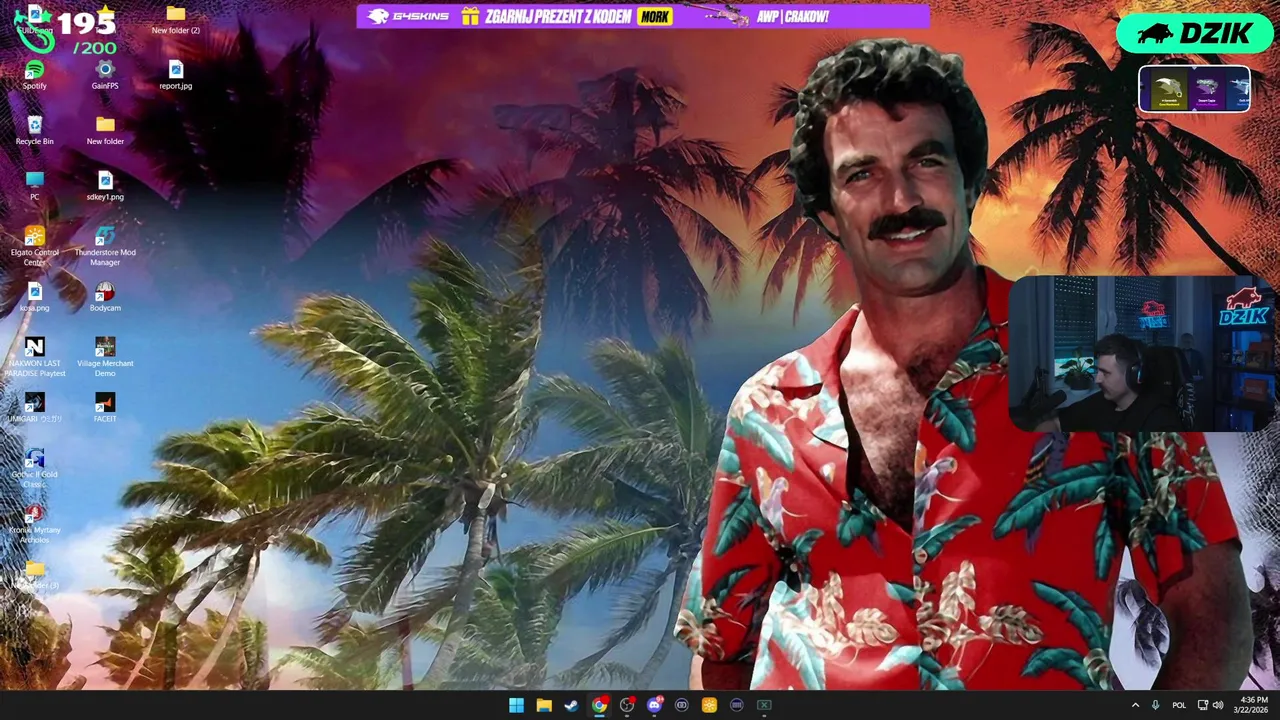This screenshot has width=1280, height=720.
Task: Open Thunderstore Mod Manager shortcut
Action: 105,246
